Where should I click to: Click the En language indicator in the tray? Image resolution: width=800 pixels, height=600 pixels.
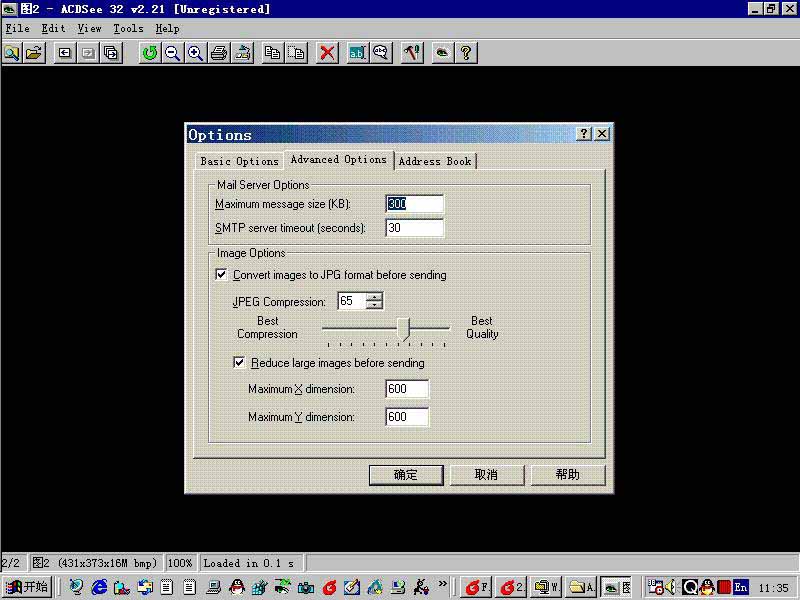click(740, 587)
